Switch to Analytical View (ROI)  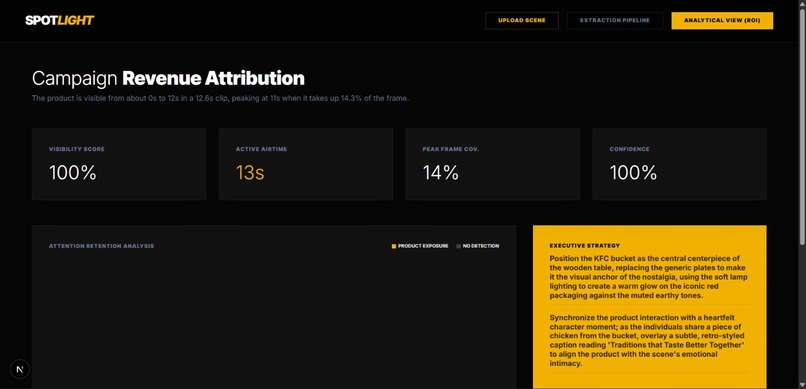pyautogui.click(x=722, y=21)
